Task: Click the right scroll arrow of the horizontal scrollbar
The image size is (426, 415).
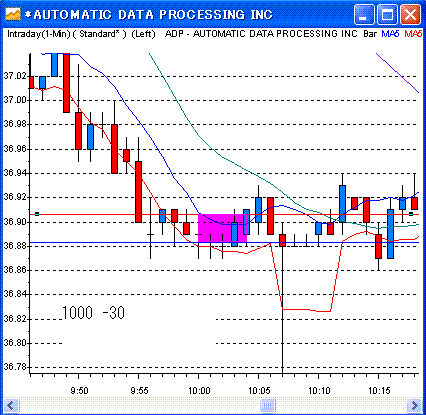Action: (414, 406)
